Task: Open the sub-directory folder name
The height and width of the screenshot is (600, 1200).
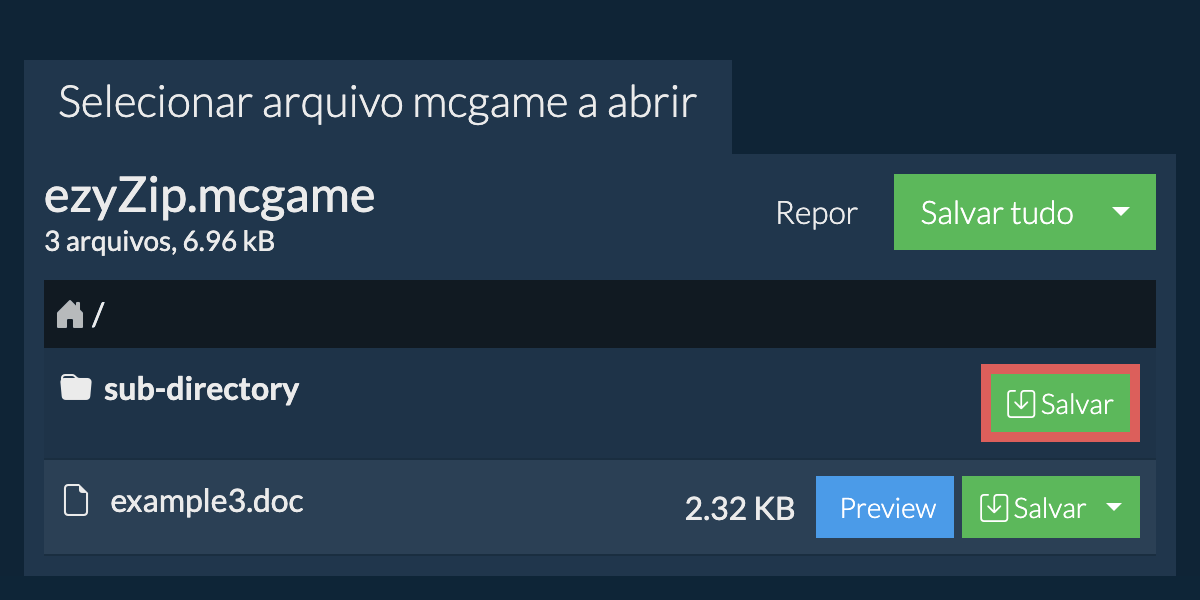Action: click(201, 388)
